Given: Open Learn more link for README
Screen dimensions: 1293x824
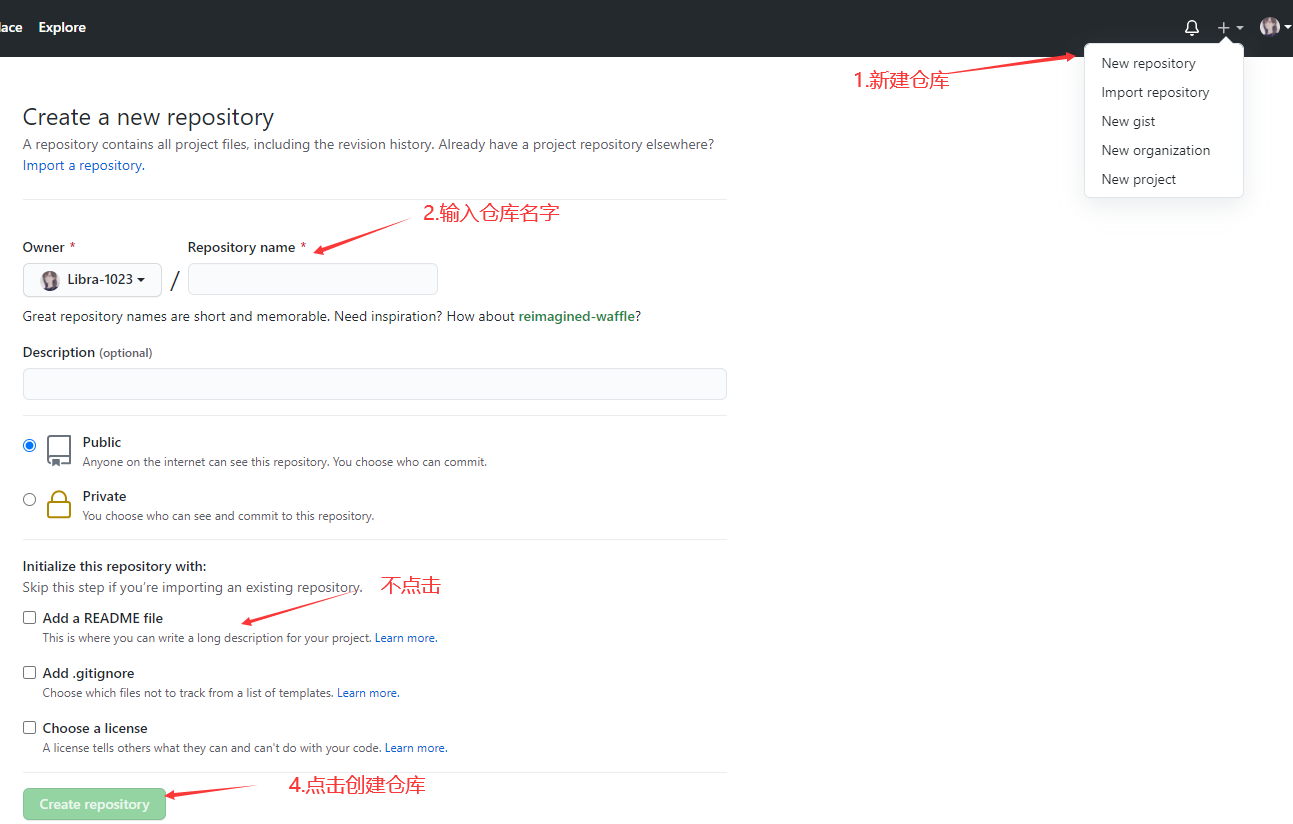Looking at the screenshot, I should click(405, 638).
